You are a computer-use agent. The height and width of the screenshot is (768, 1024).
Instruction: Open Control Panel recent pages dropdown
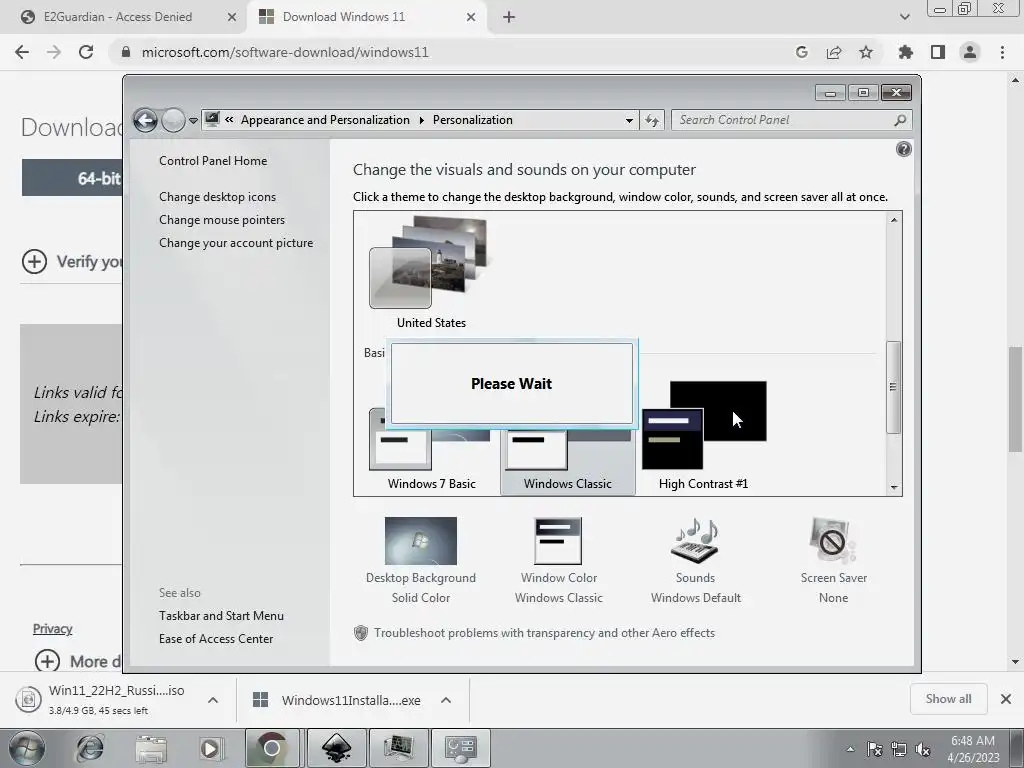coord(193,120)
